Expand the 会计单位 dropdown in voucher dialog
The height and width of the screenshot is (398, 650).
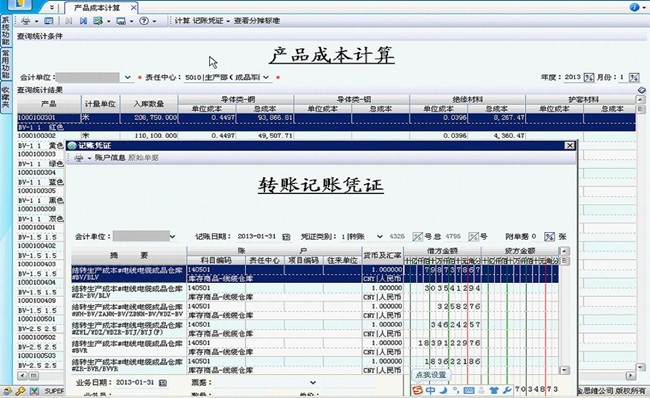point(172,237)
